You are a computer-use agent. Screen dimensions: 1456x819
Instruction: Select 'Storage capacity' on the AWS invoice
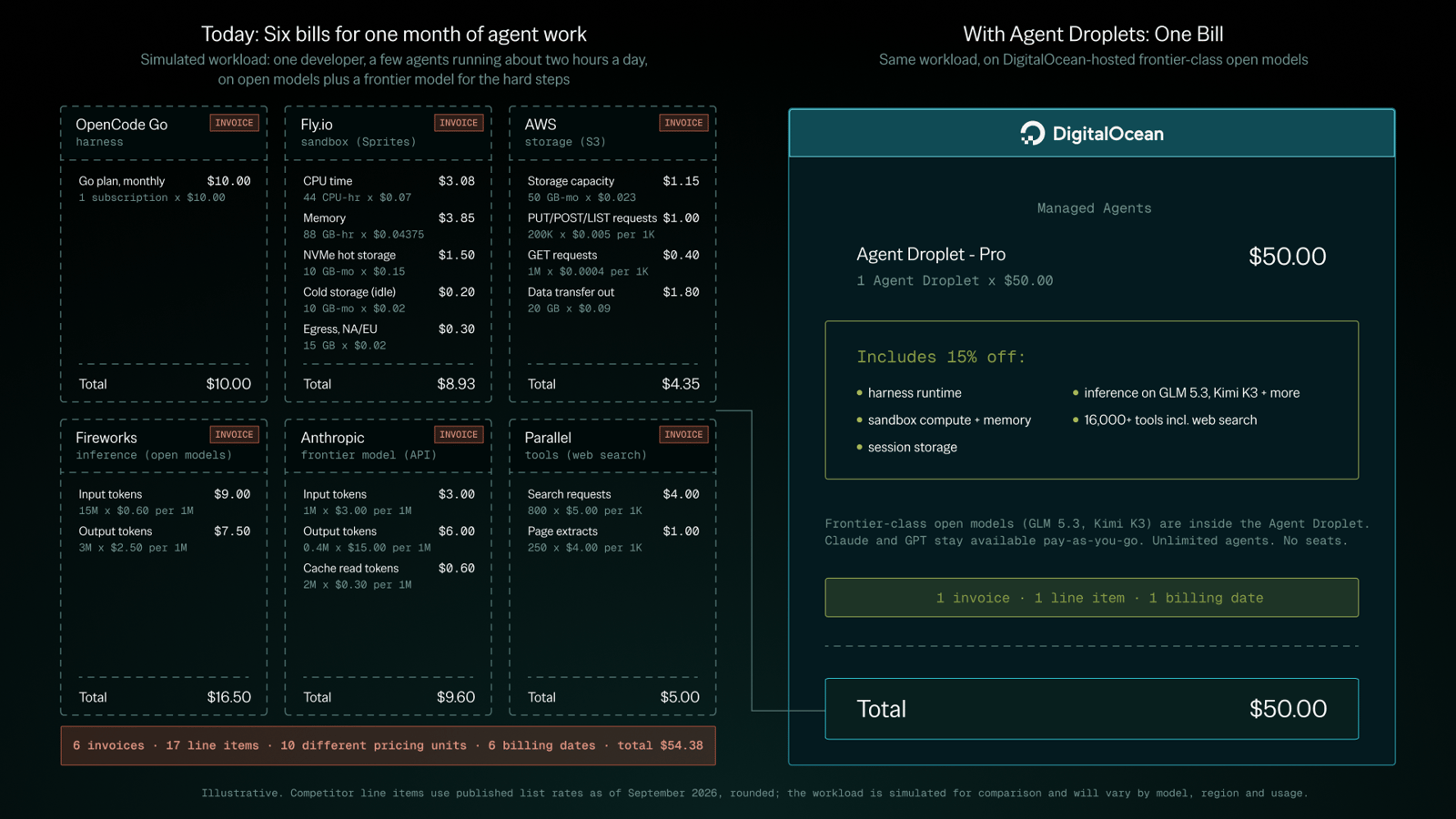(x=613, y=188)
